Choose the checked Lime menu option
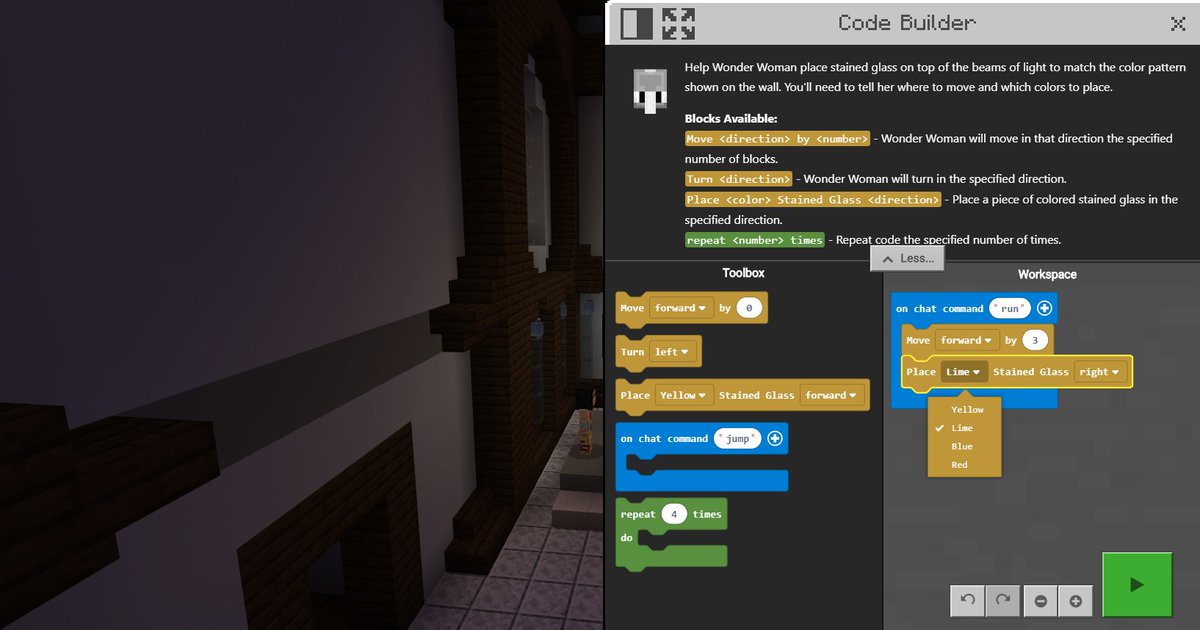1200x630 pixels. click(x=964, y=428)
